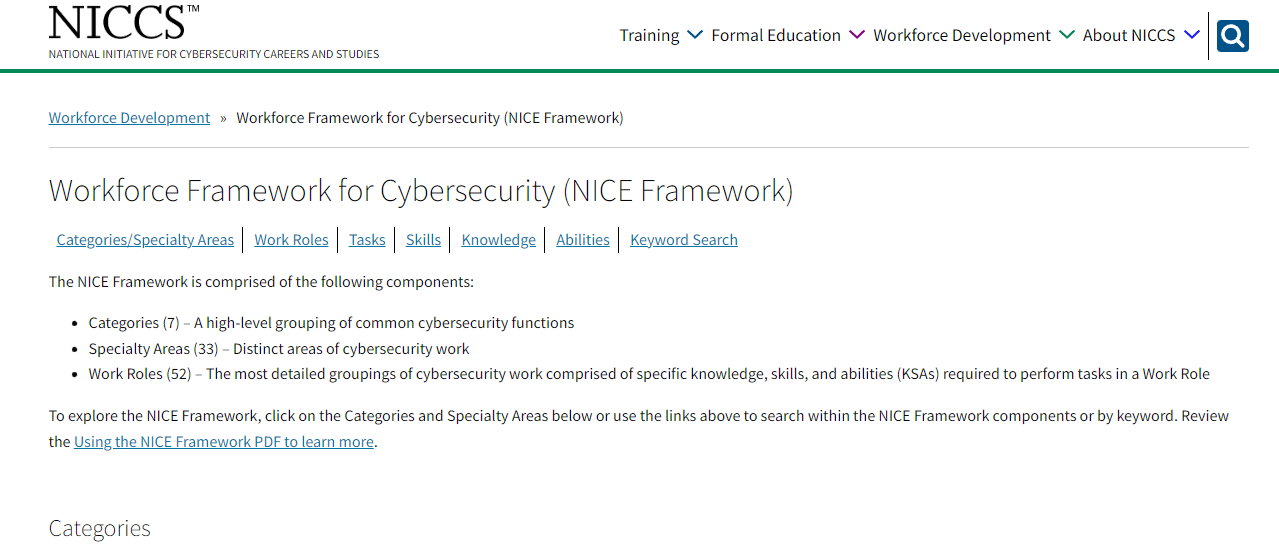Click the NICCS logo

point(124,22)
